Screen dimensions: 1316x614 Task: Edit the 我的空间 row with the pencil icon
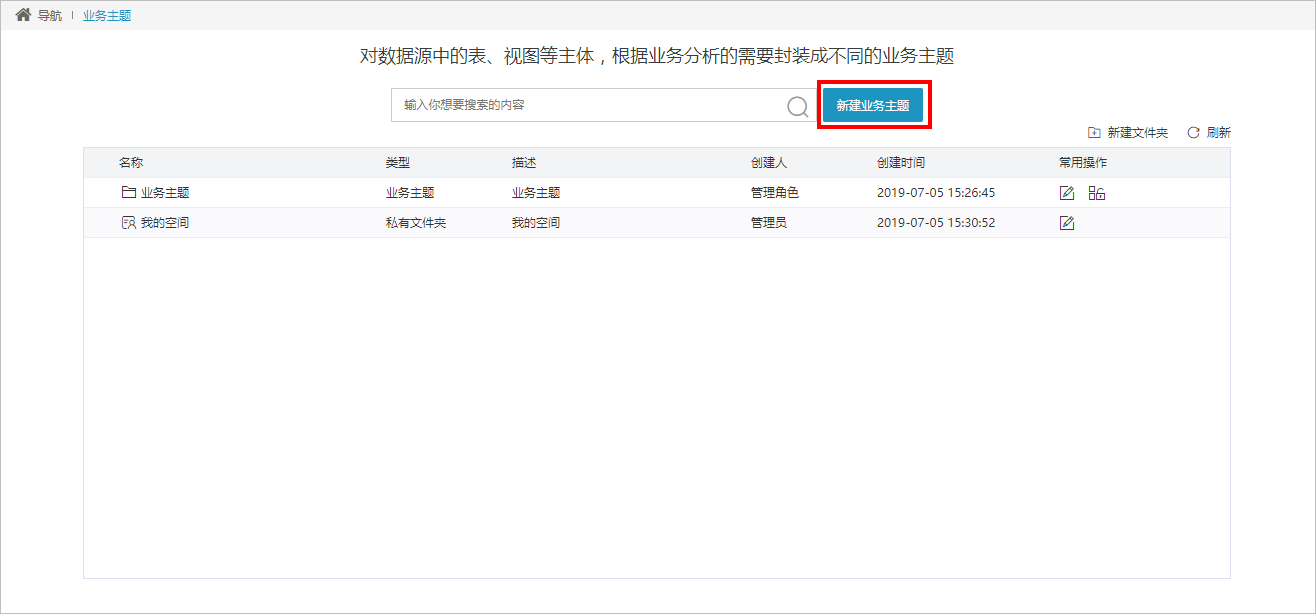click(1067, 223)
